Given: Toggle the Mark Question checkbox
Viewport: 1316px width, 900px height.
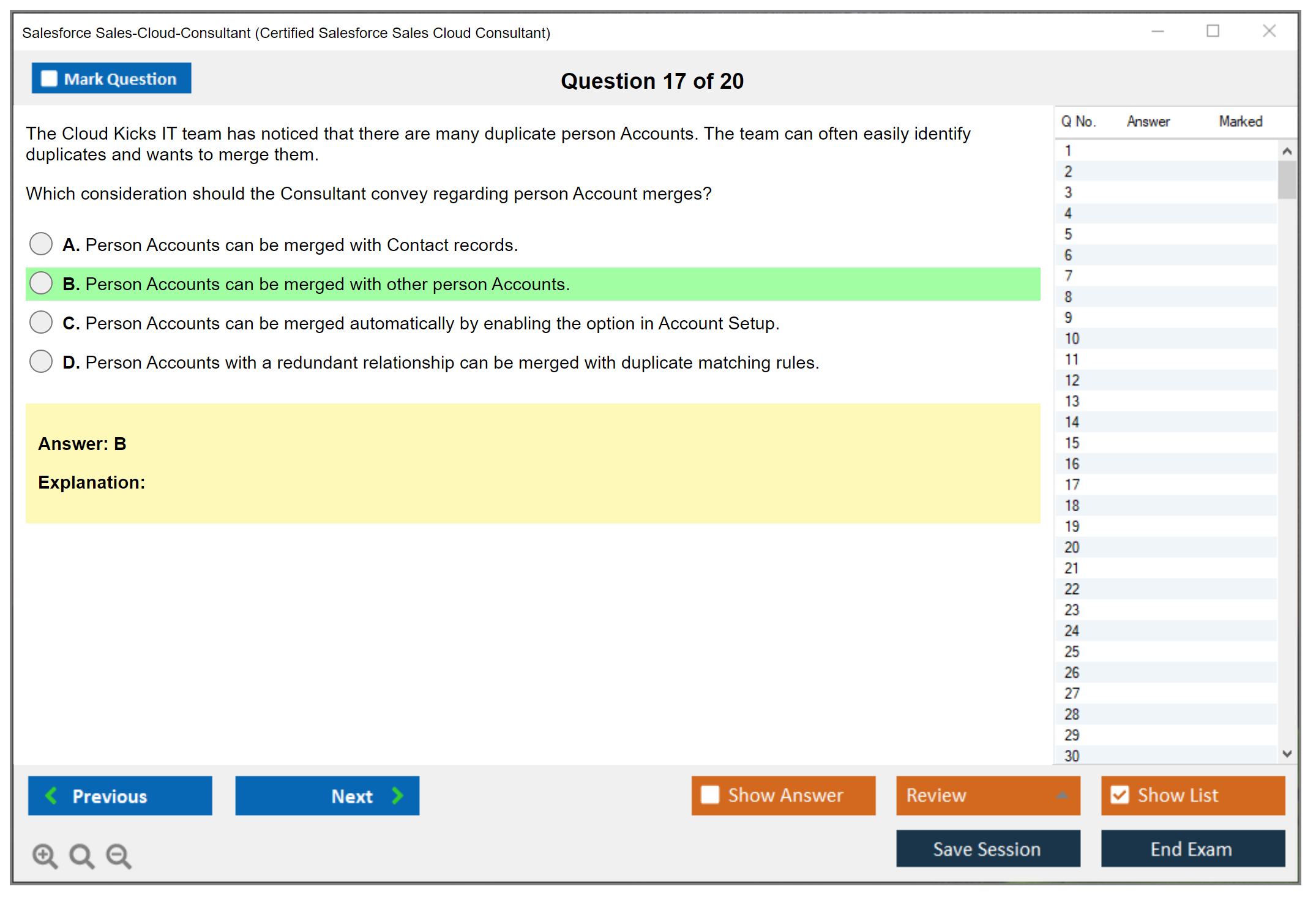Looking at the screenshot, I should (x=49, y=78).
